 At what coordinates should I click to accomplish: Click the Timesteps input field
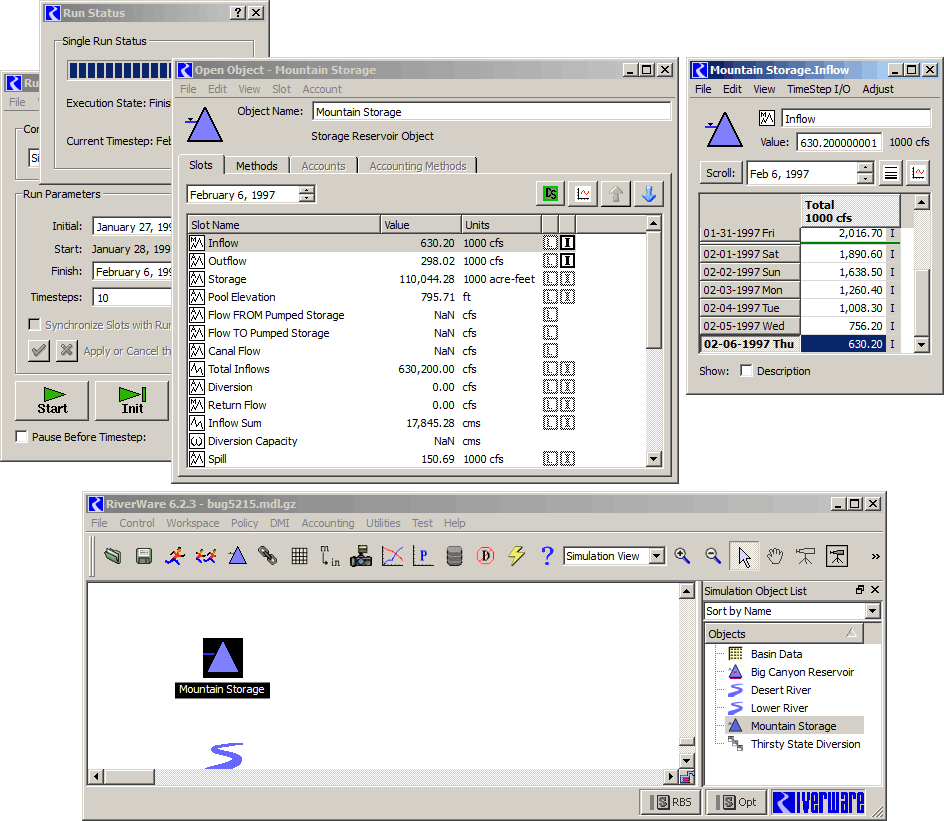(132, 297)
